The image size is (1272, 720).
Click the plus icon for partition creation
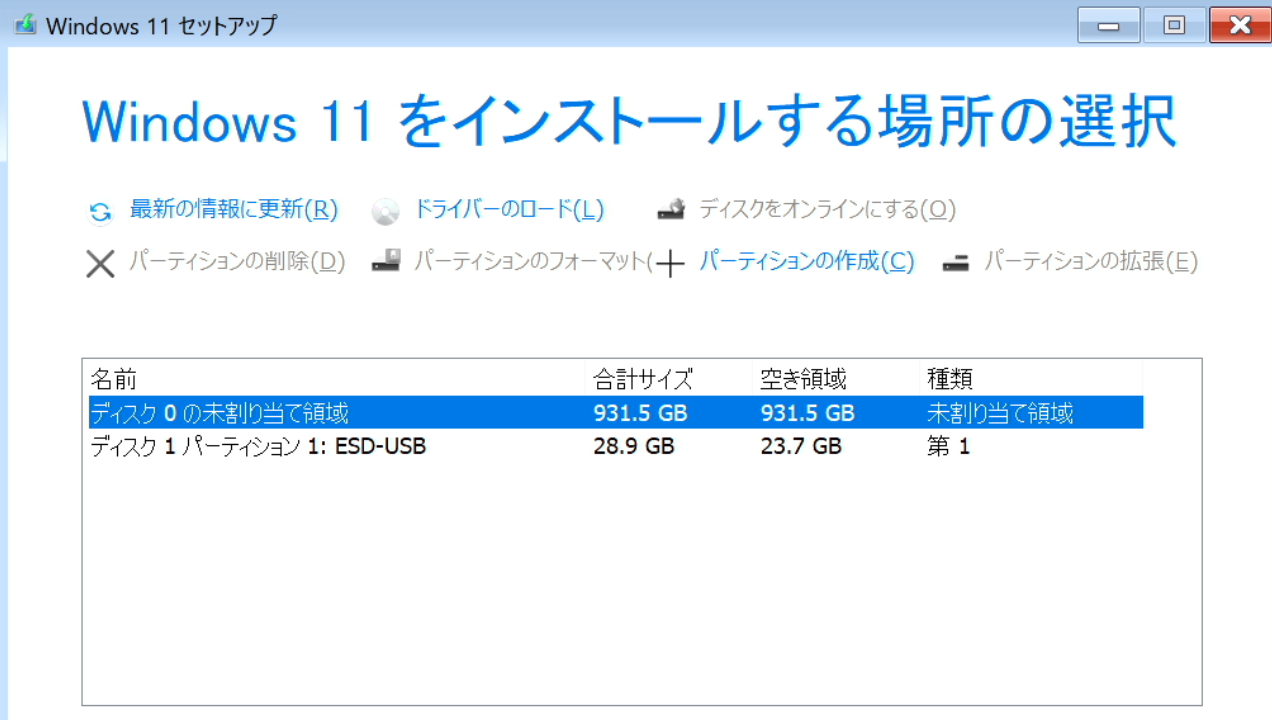pos(670,264)
